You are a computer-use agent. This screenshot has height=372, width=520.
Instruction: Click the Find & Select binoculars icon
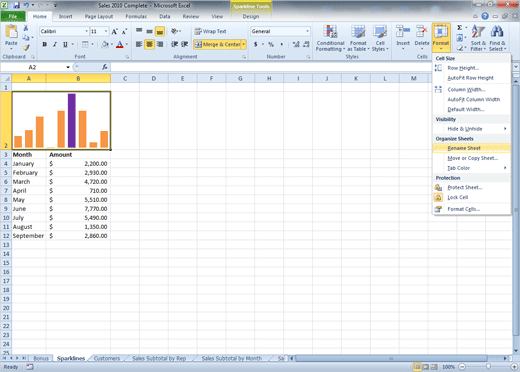pos(497,32)
